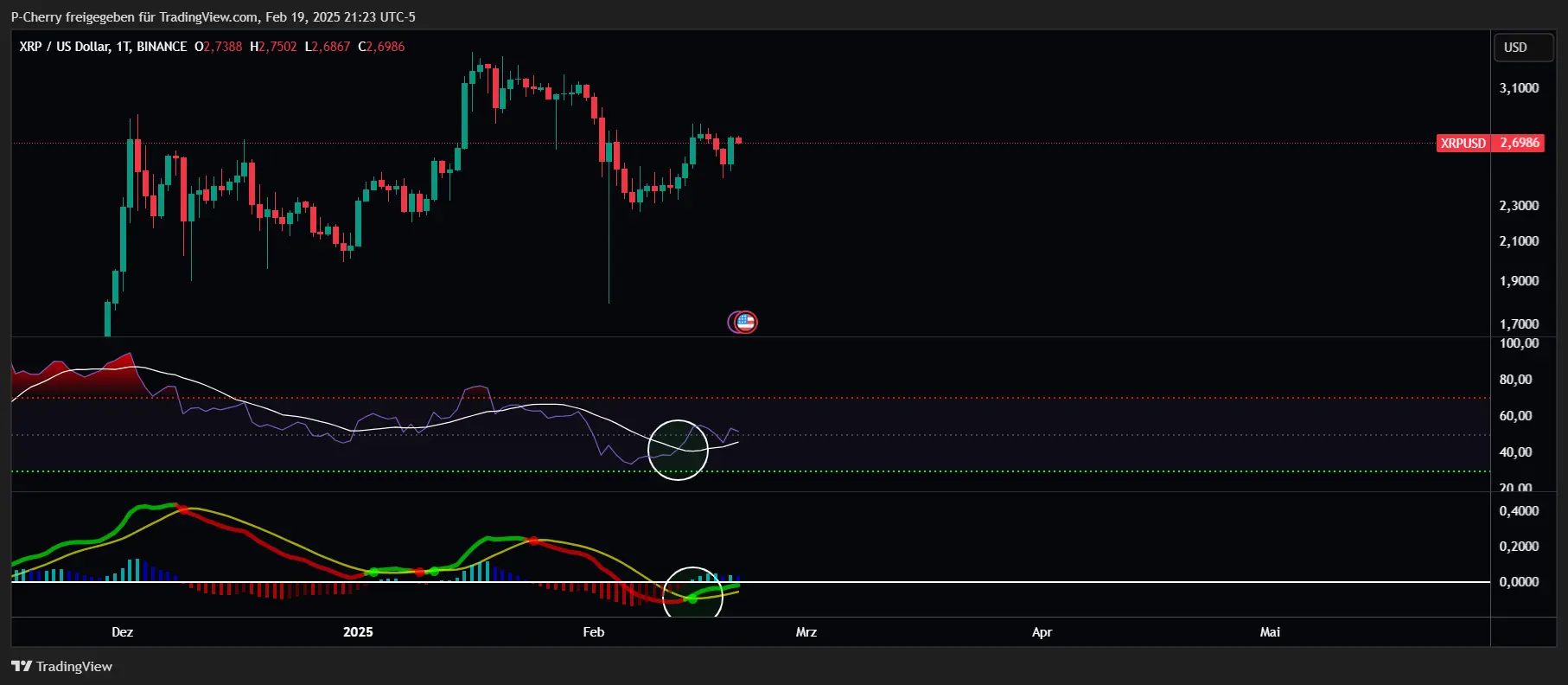Open the USD currency selector
Screen dimensions: 1568x685
pos(1523,48)
